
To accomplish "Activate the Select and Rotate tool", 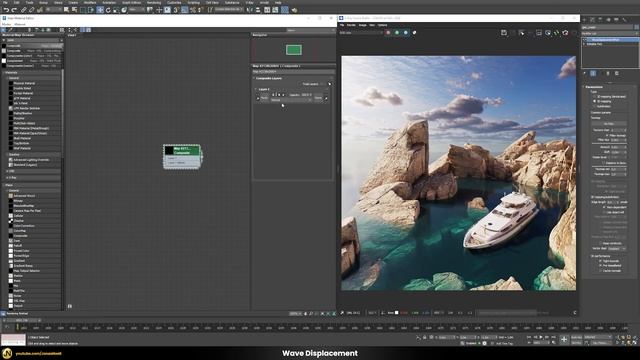I will [108, 10].
